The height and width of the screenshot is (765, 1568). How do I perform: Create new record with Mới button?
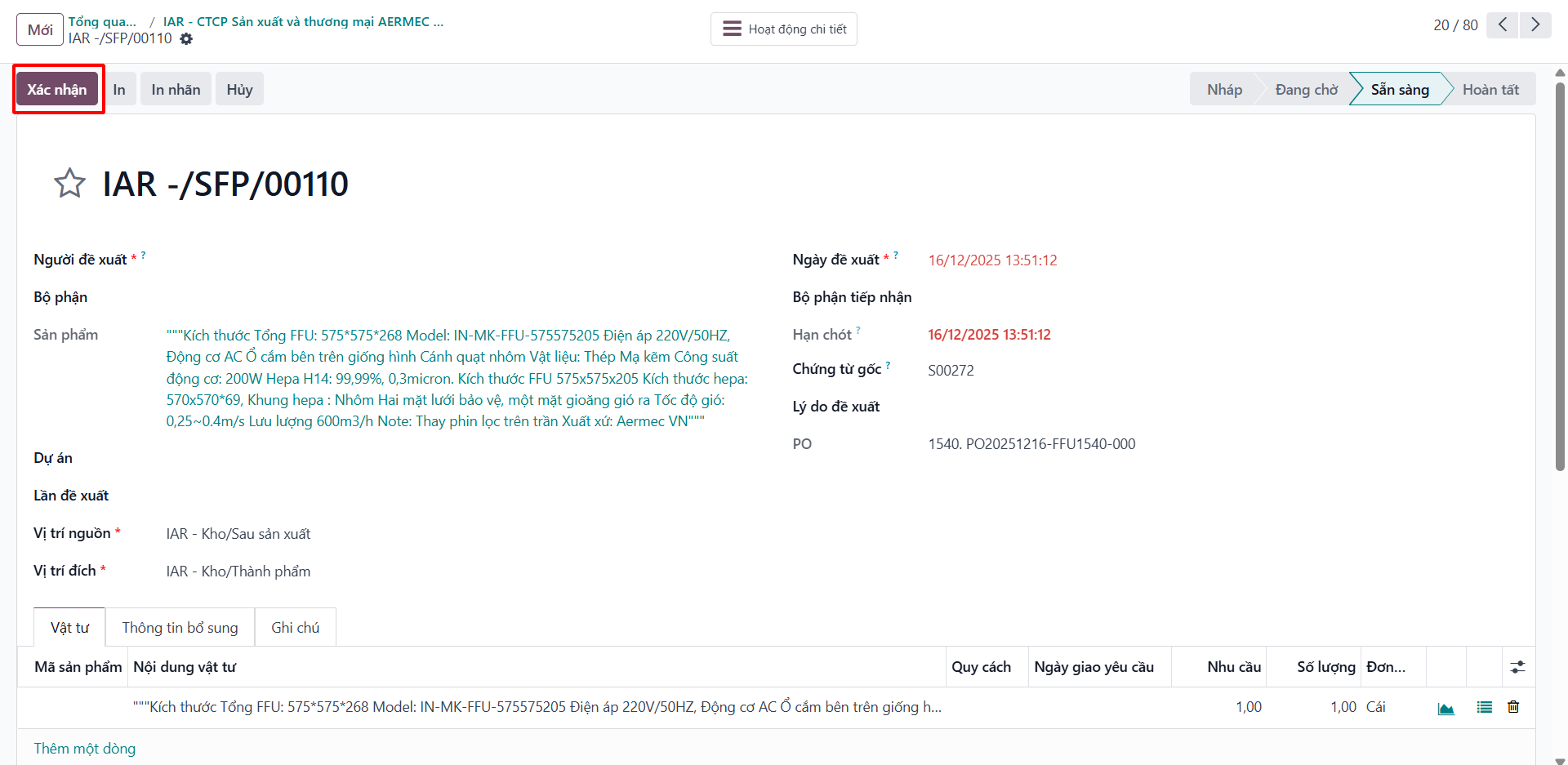[40, 29]
